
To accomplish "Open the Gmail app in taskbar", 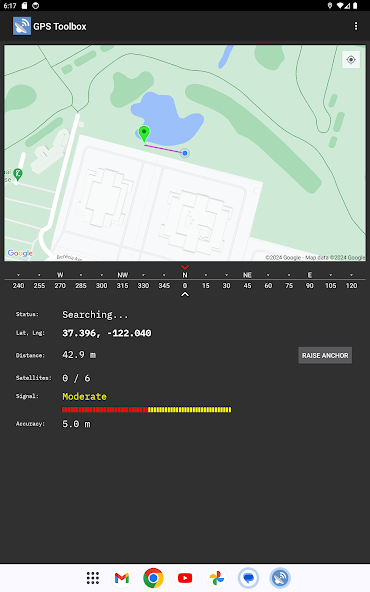I will [x=122, y=578].
